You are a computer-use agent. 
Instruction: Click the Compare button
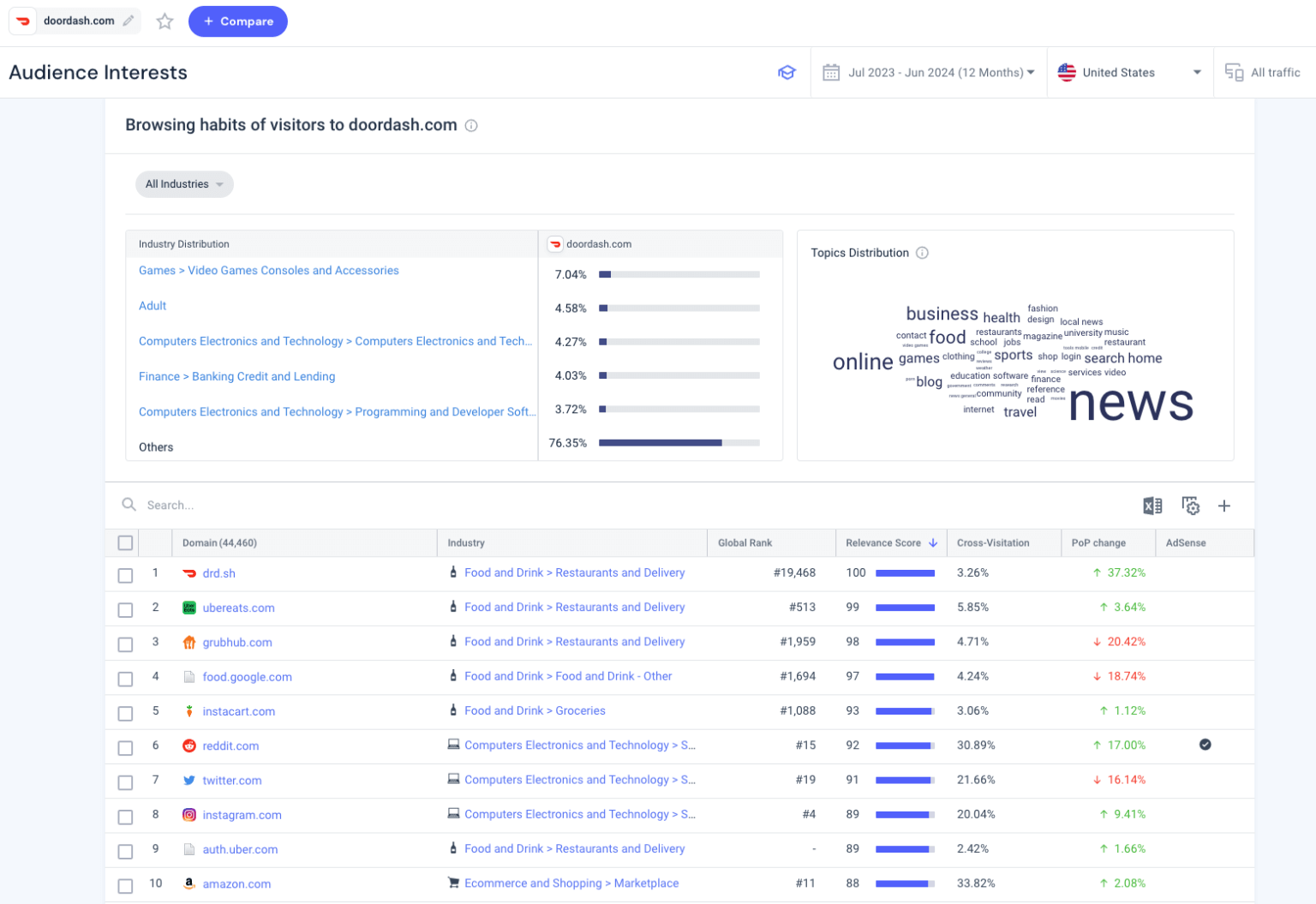click(237, 21)
